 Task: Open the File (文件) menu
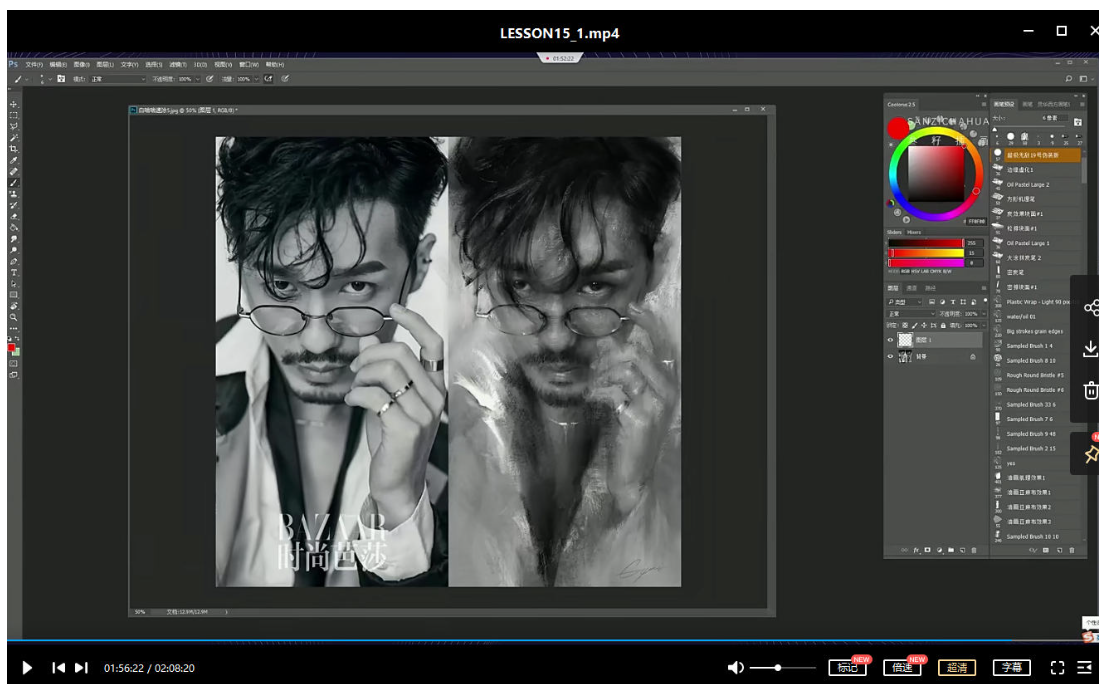tap(34, 64)
